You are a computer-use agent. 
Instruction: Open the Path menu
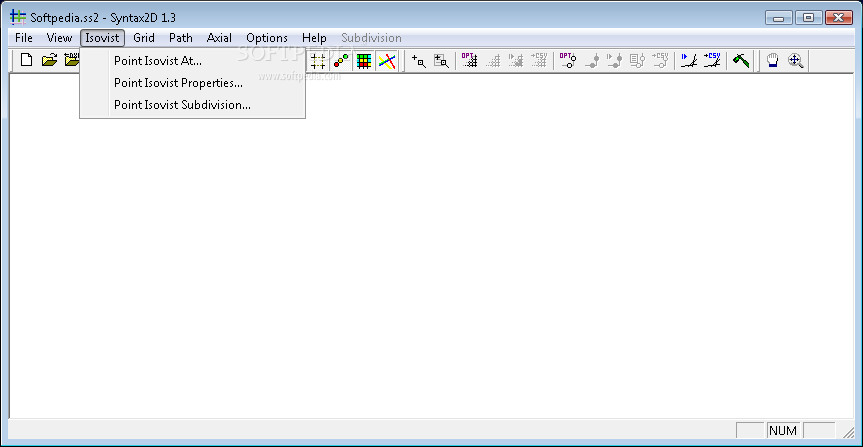point(181,38)
